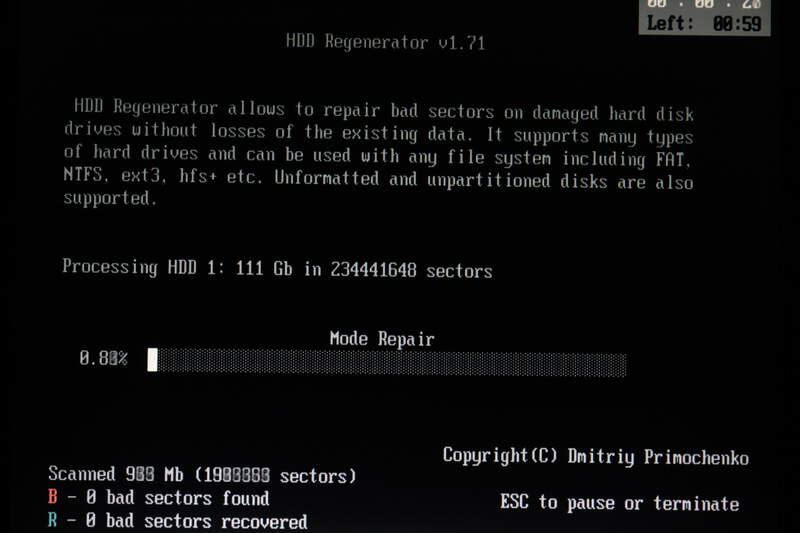Click the white progress bar block

(x=153, y=360)
